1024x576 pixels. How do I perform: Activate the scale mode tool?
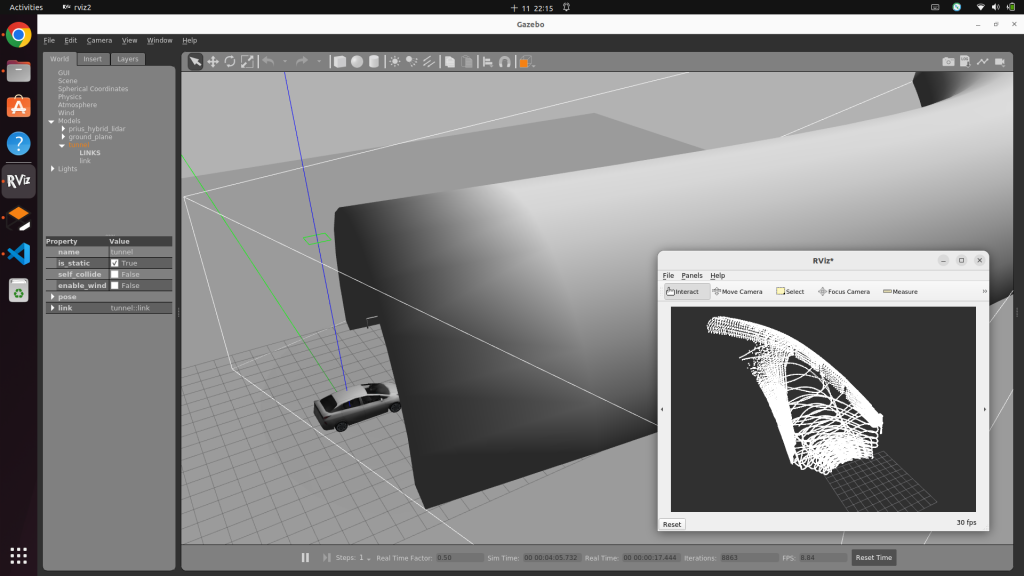(247, 61)
